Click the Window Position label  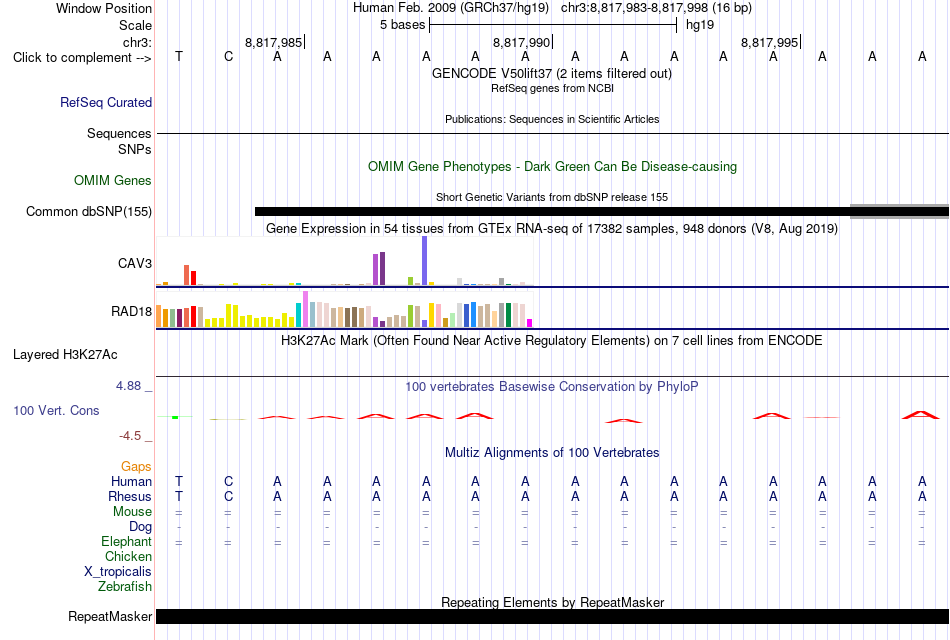coord(104,8)
